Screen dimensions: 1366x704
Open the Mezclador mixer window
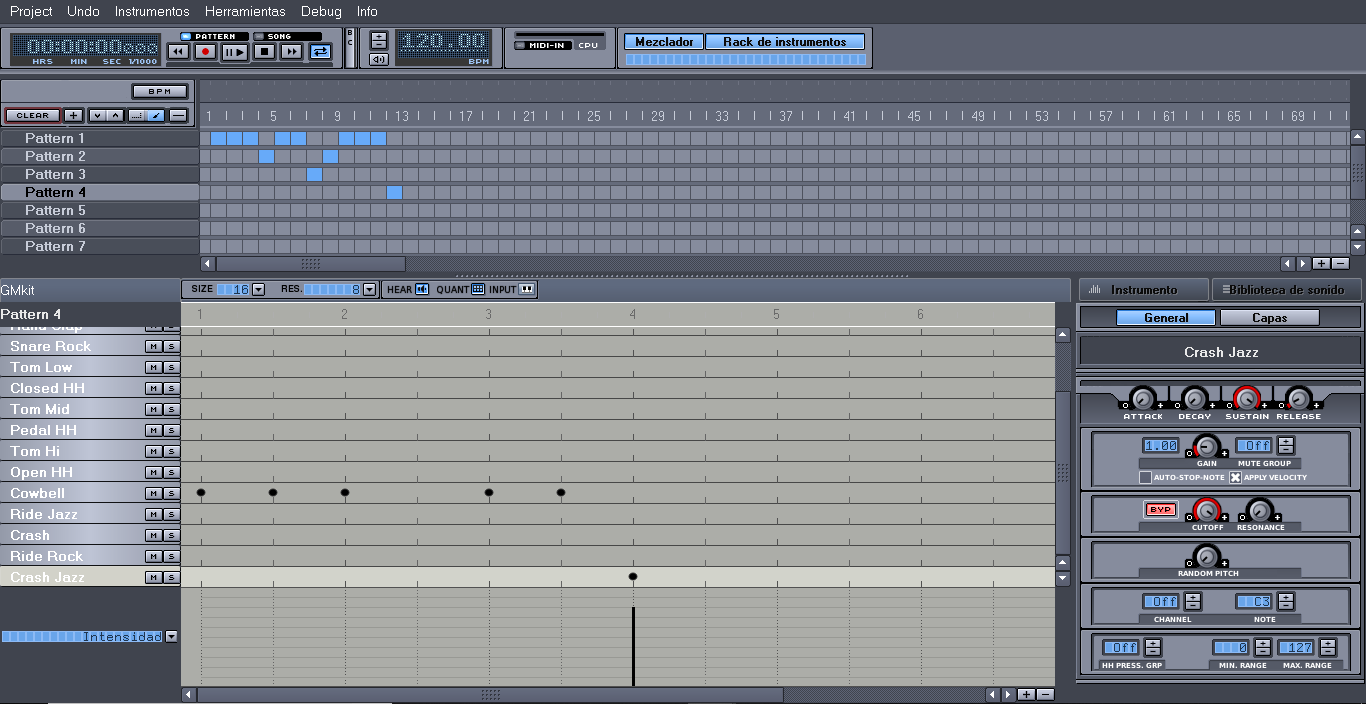[664, 42]
